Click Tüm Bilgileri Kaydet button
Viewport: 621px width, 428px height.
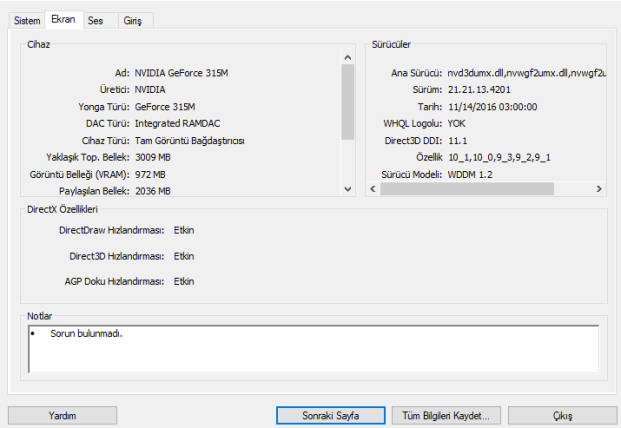446,416
